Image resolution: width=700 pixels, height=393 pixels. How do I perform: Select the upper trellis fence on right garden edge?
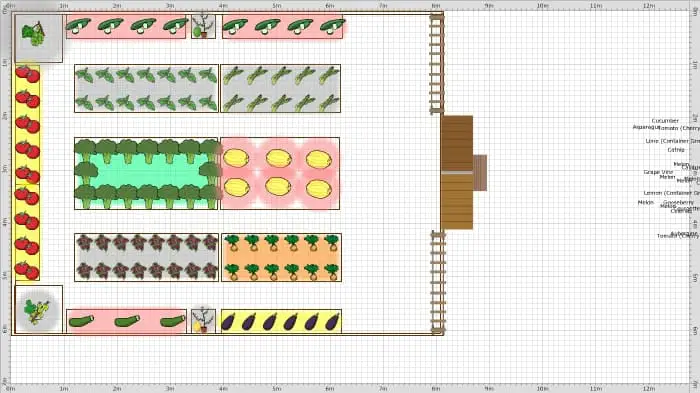coord(436,64)
